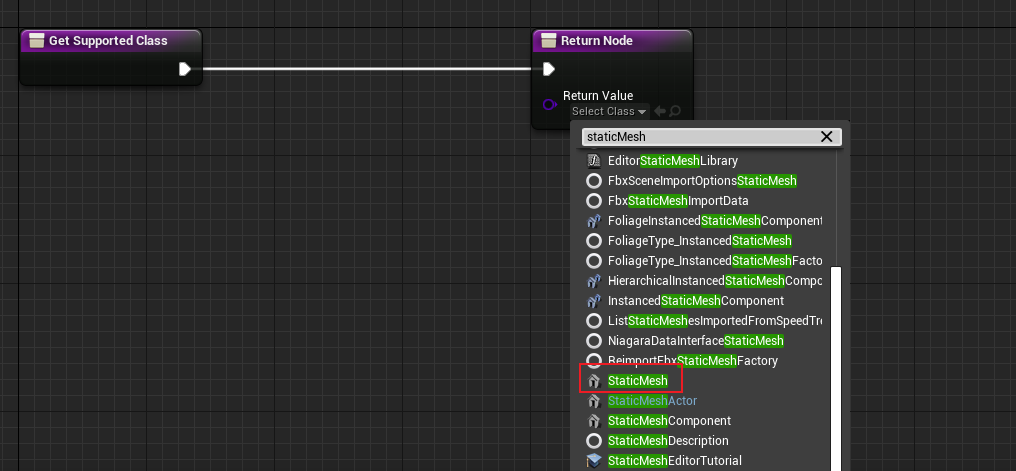Click the StaticMeshActor mesh icon

(x=594, y=401)
